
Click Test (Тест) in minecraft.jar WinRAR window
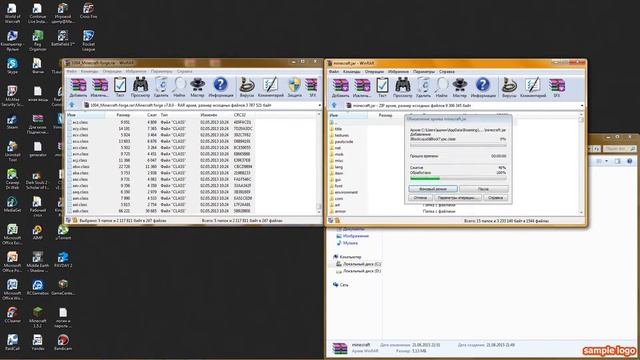(382, 88)
